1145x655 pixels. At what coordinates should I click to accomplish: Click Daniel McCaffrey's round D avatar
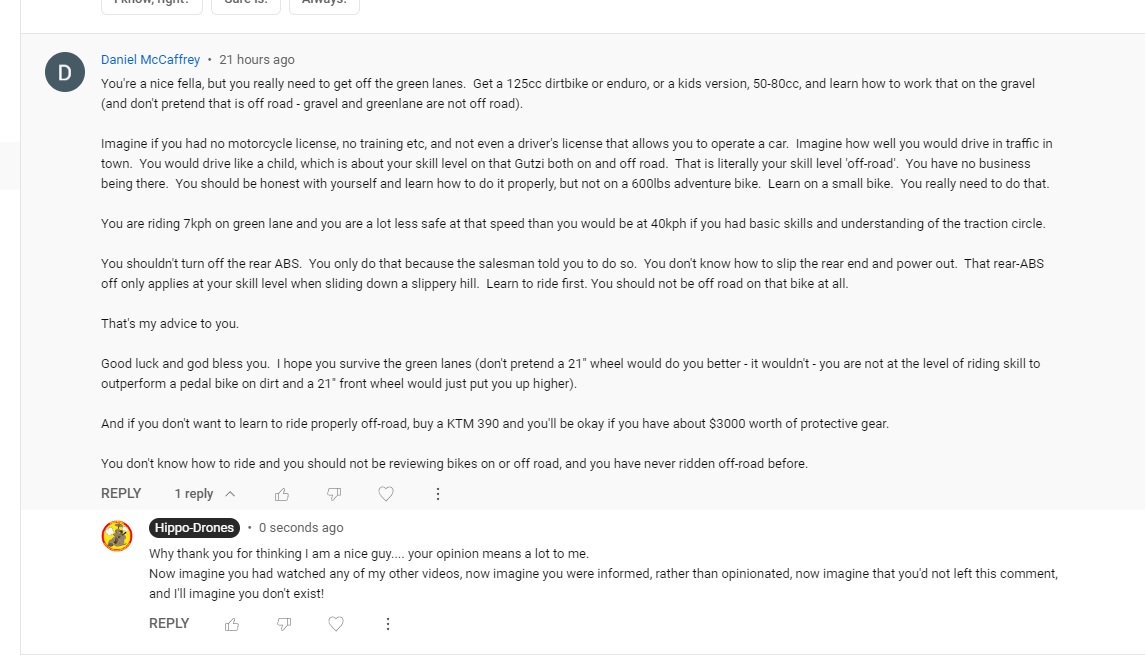(x=65, y=72)
